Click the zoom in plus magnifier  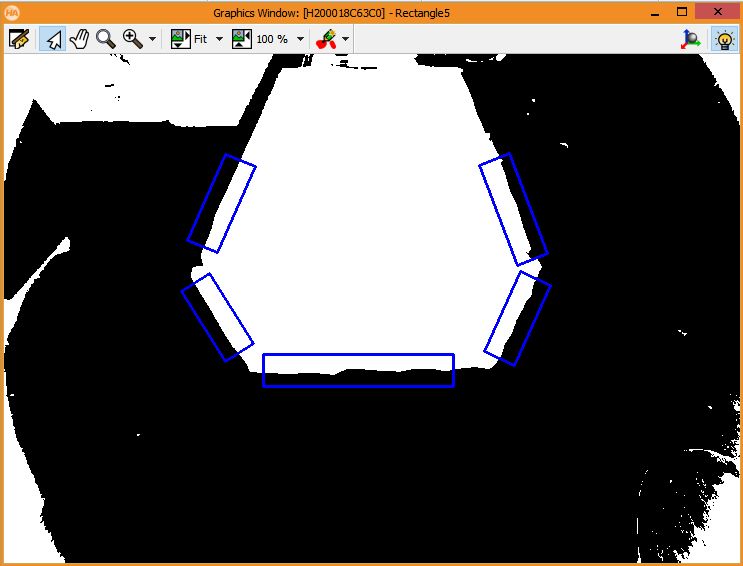[133, 39]
